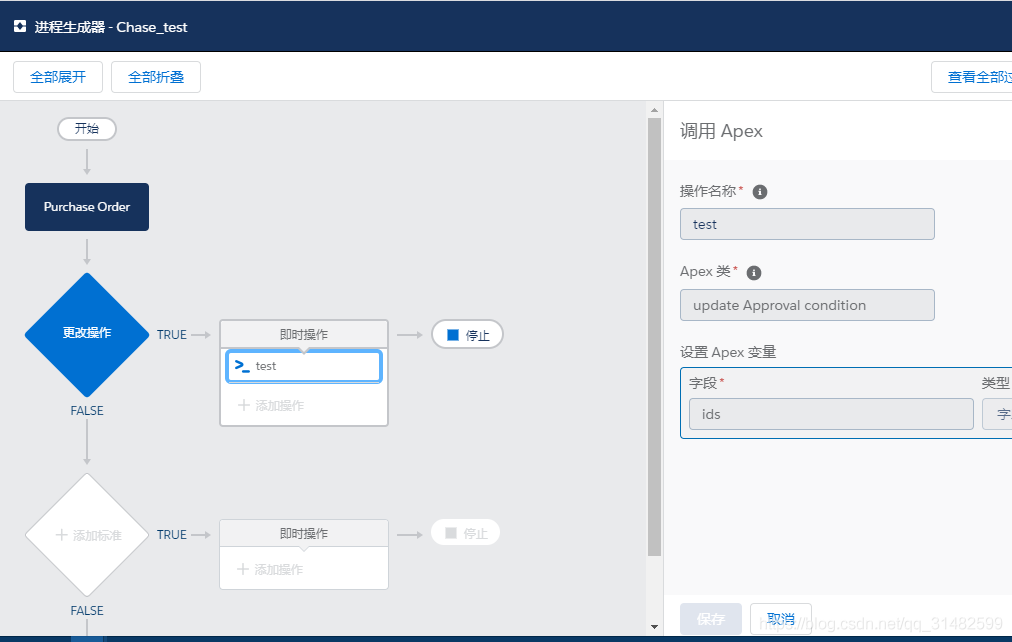Click plus icon in lower 添加操作 box
This screenshot has width=1012, height=642.
click(x=243, y=569)
